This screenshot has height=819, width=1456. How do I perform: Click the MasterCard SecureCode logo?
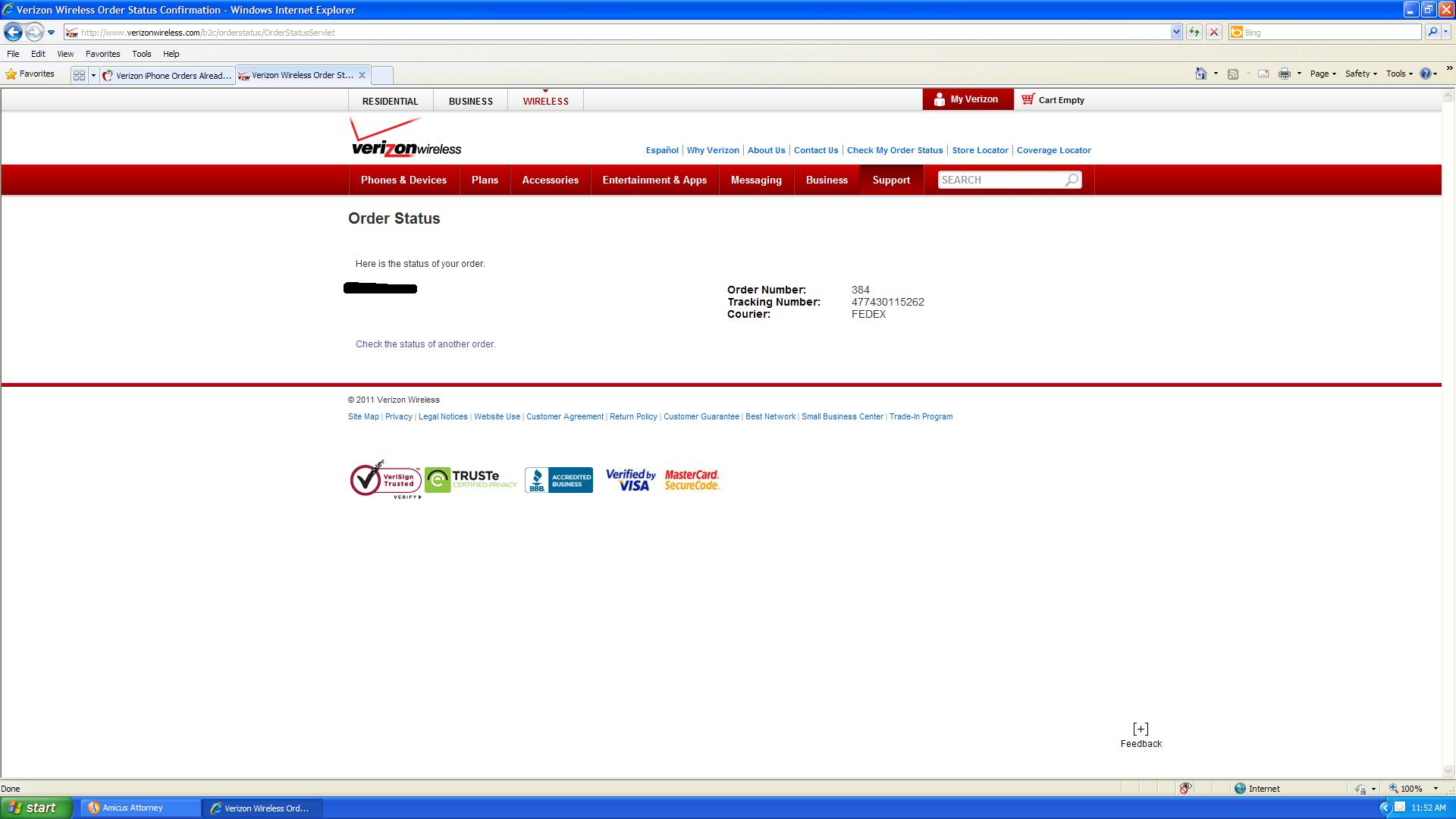[692, 480]
